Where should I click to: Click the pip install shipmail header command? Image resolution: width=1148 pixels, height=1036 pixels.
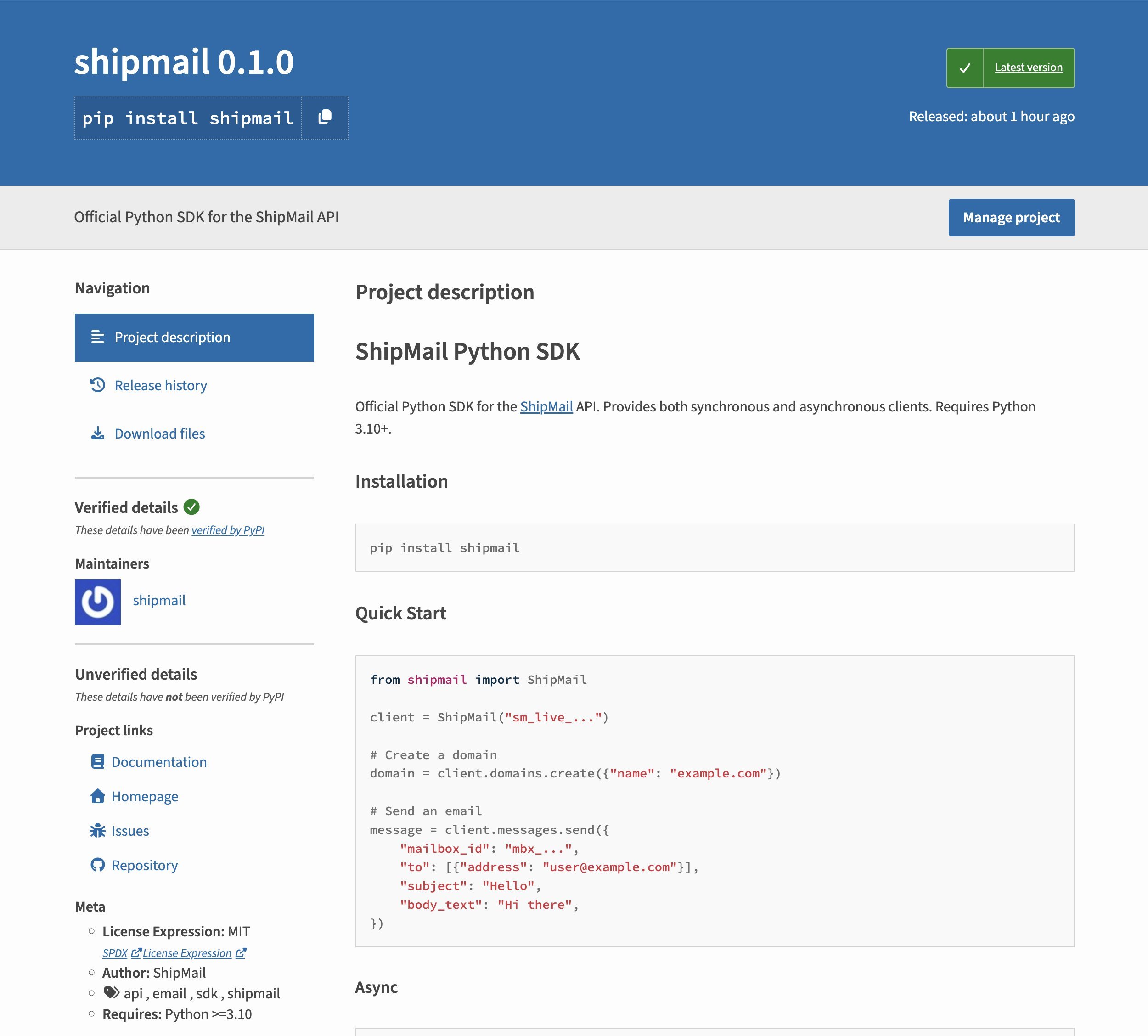pyautogui.click(x=188, y=118)
